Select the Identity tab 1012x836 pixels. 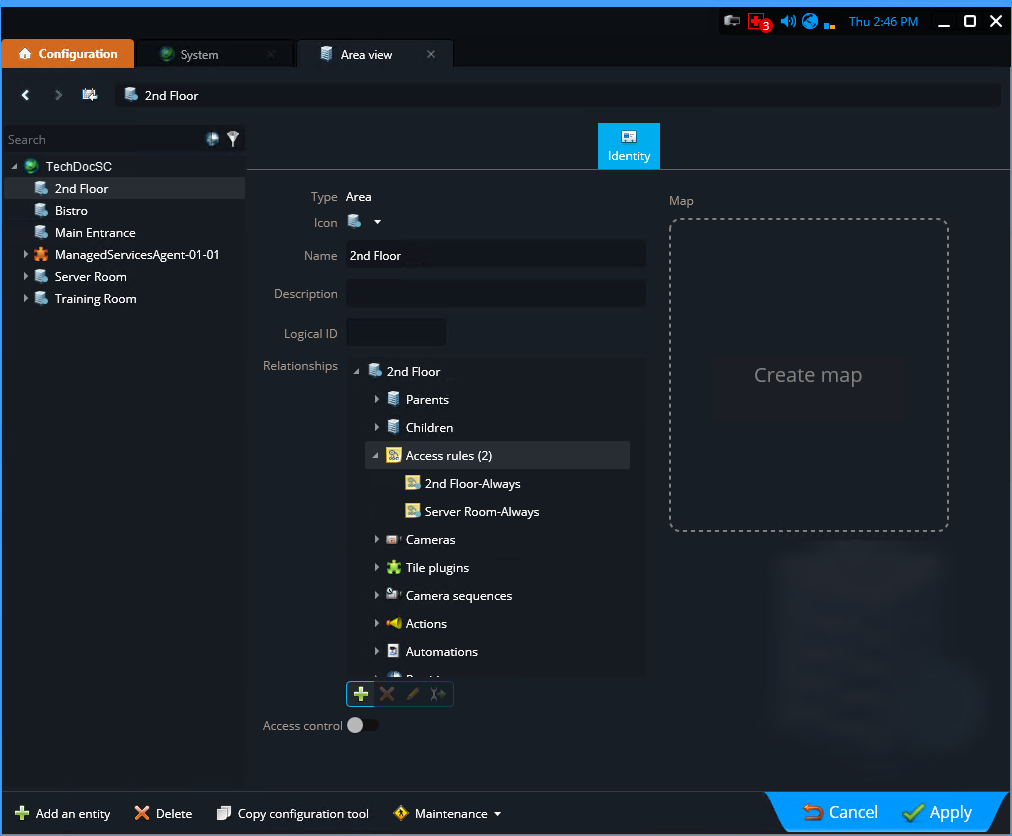pos(629,146)
